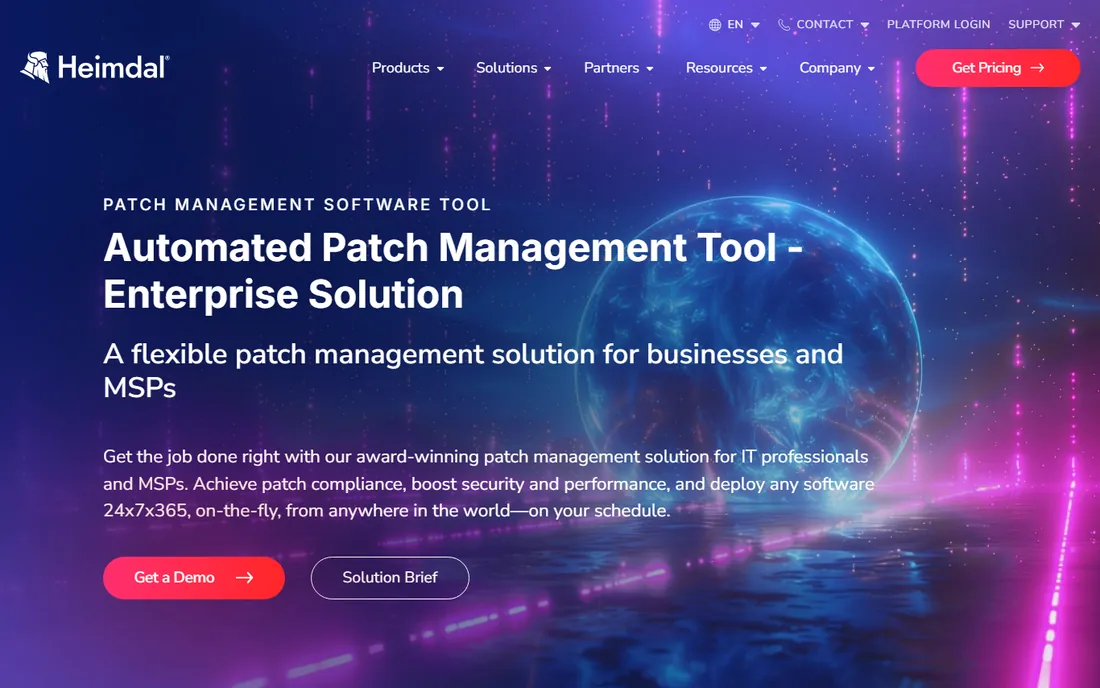This screenshot has width=1100, height=688.
Task: Click the Get Pricing button
Action: pyautogui.click(x=998, y=68)
